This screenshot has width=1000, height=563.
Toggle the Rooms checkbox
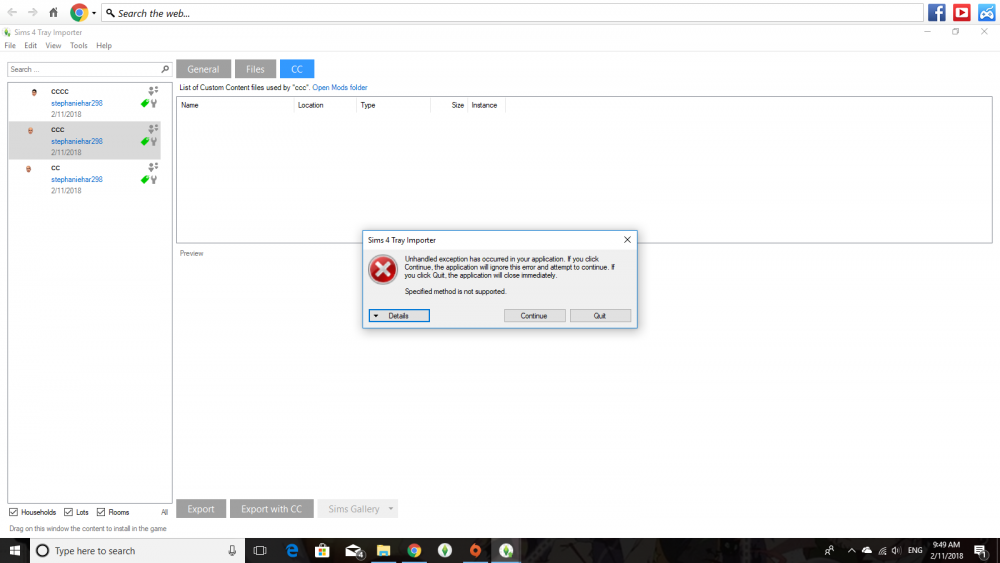point(101,512)
